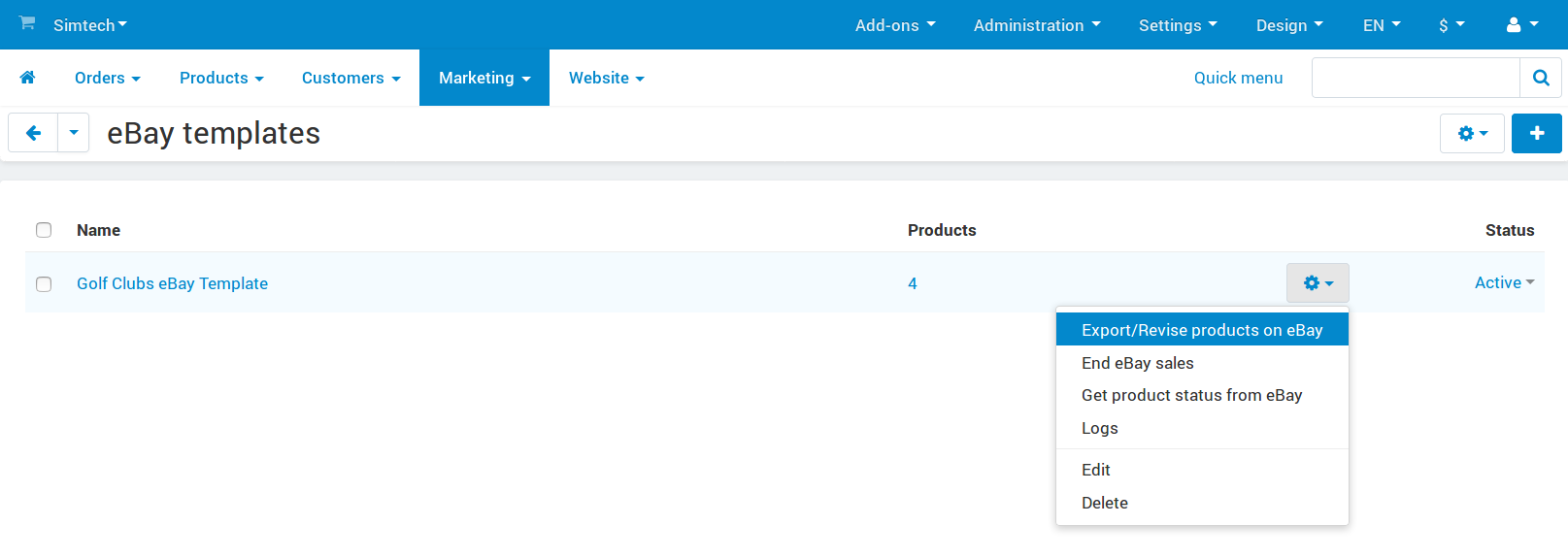Go to the home dashboard icon

point(27,78)
